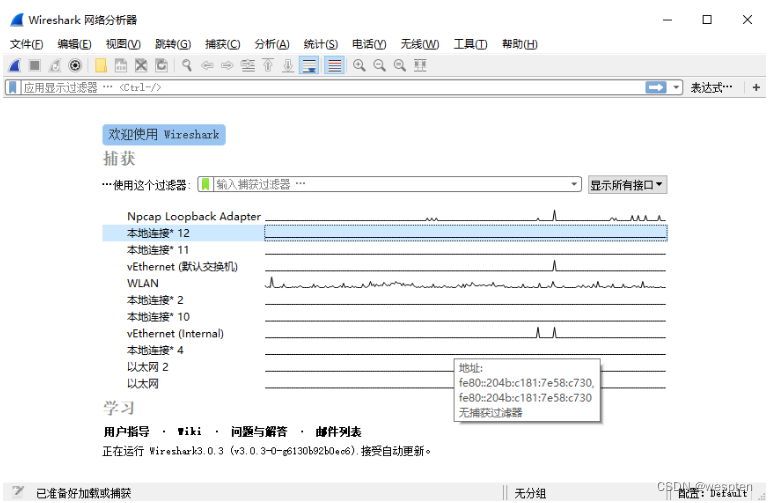The height and width of the screenshot is (503, 768).
Task: Open the 帮助(H) menu
Action: [x=520, y=45]
